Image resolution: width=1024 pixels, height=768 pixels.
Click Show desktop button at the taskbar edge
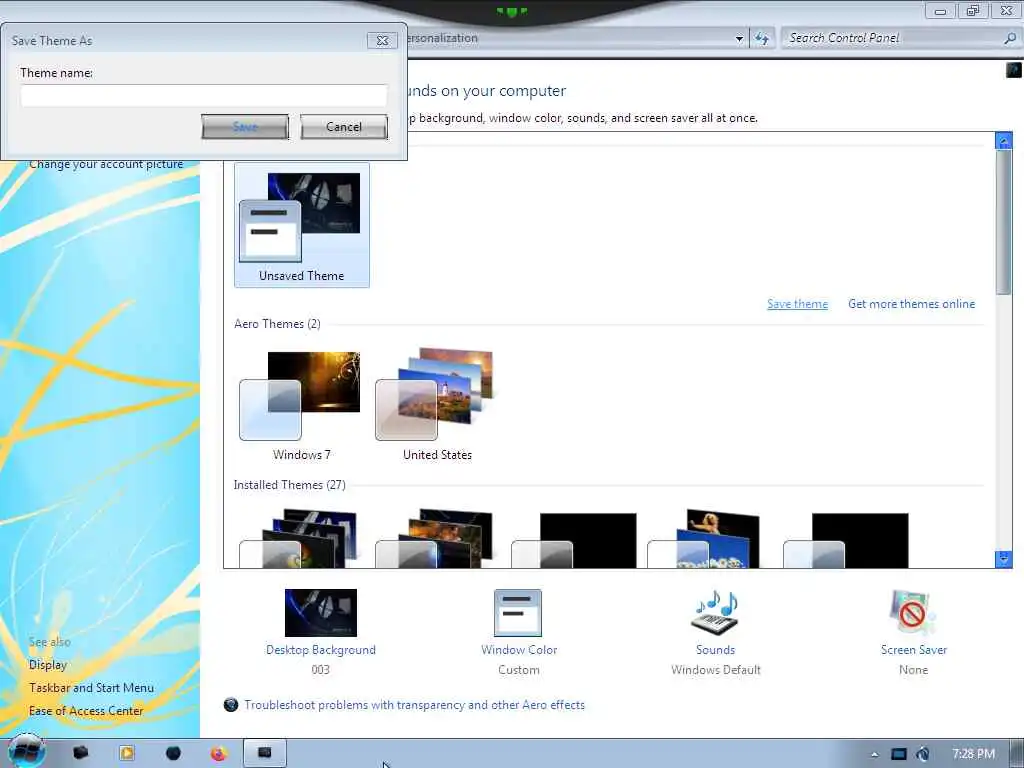[1017, 754]
